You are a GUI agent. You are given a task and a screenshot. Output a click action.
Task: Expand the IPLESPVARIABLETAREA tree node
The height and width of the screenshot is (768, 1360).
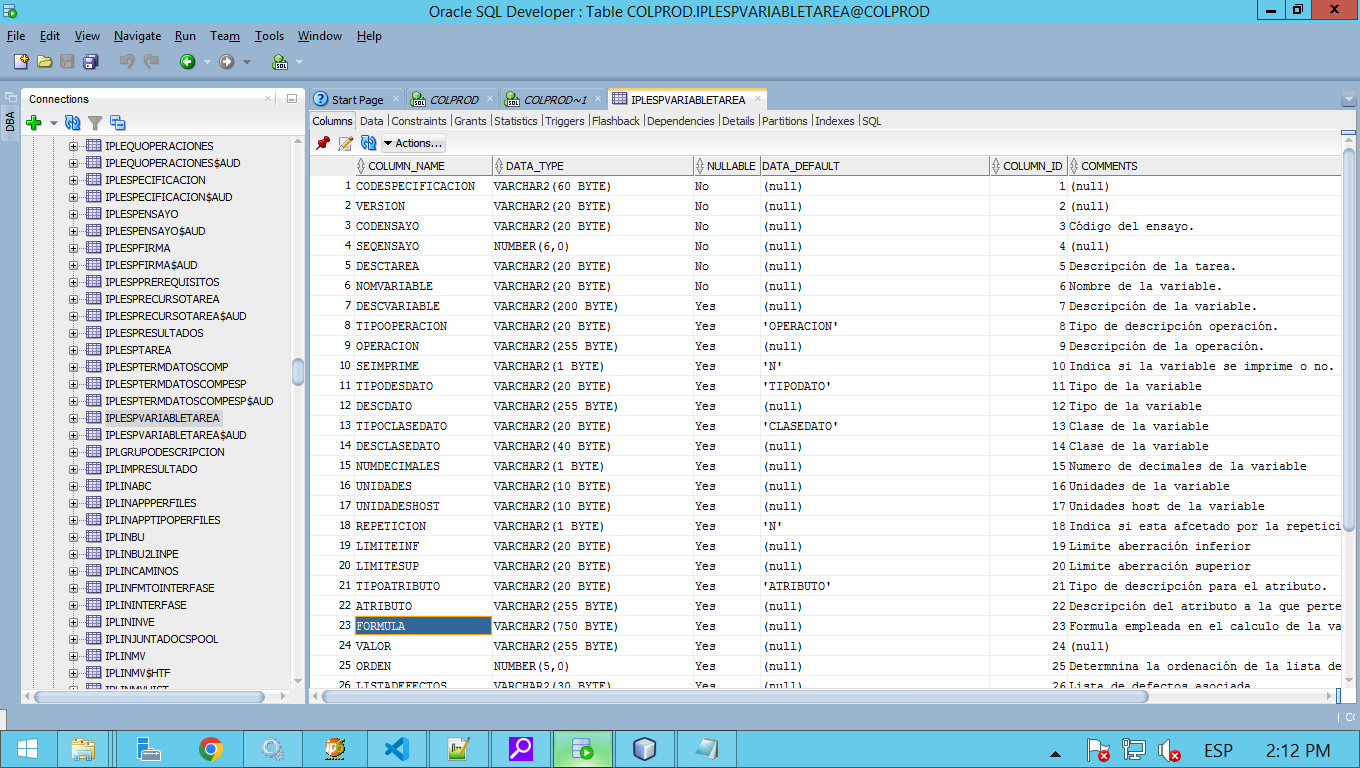point(73,418)
